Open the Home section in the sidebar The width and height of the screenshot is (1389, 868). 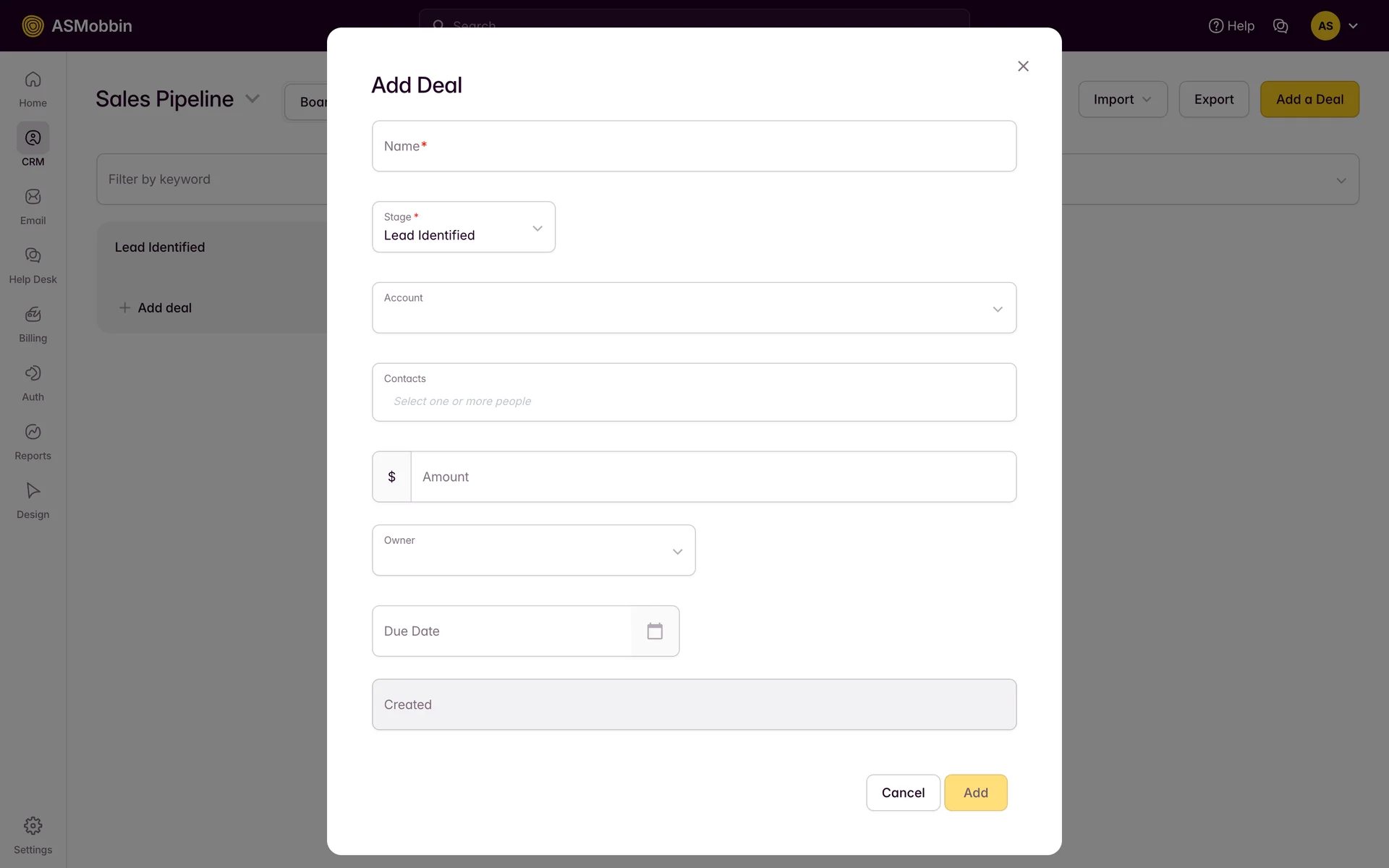(x=33, y=88)
